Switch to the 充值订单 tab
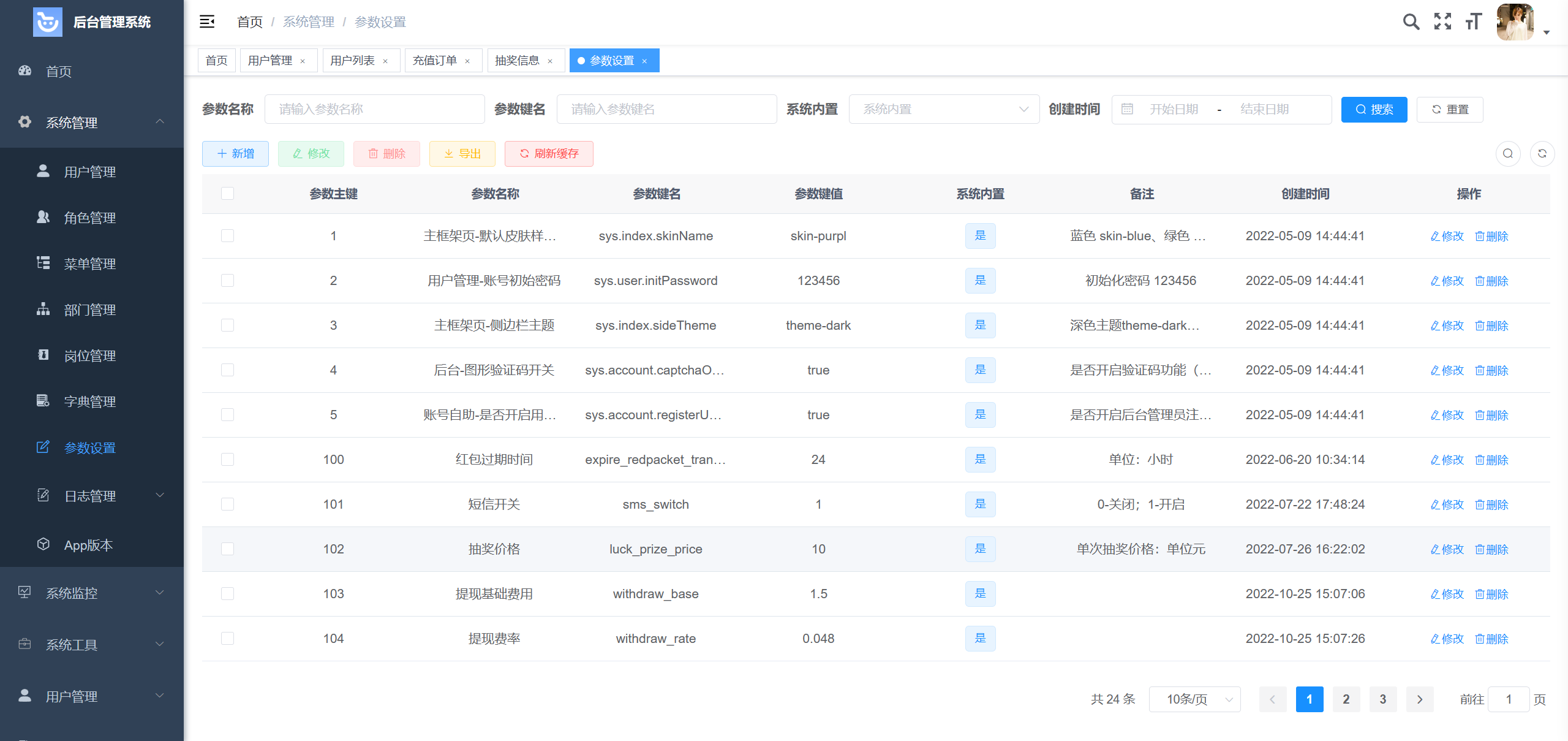The image size is (1568, 741). click(x=434, y=61)
